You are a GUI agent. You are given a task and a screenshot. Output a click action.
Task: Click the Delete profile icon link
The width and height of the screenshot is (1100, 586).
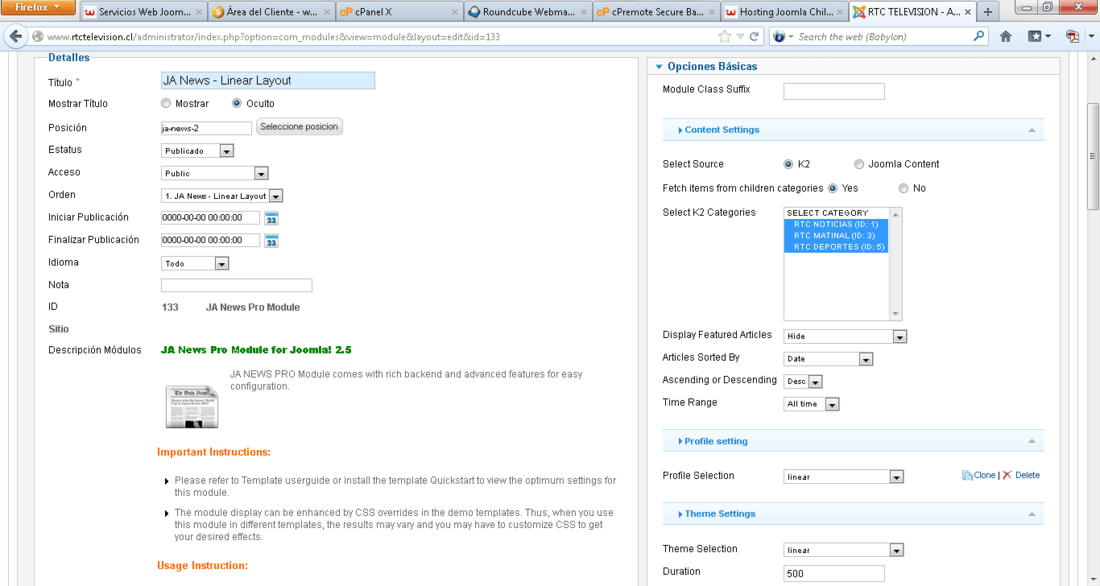[x=1021, y=475]
